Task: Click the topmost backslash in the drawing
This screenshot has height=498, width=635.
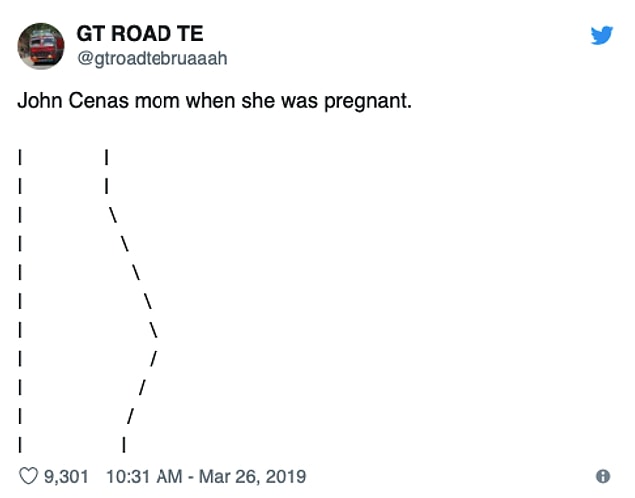Action: (112, 215)
